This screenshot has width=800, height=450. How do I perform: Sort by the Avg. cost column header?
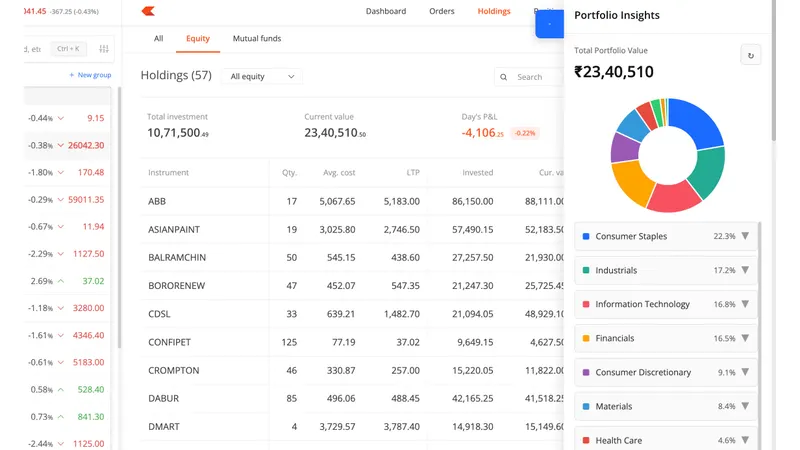pos(339,172)
